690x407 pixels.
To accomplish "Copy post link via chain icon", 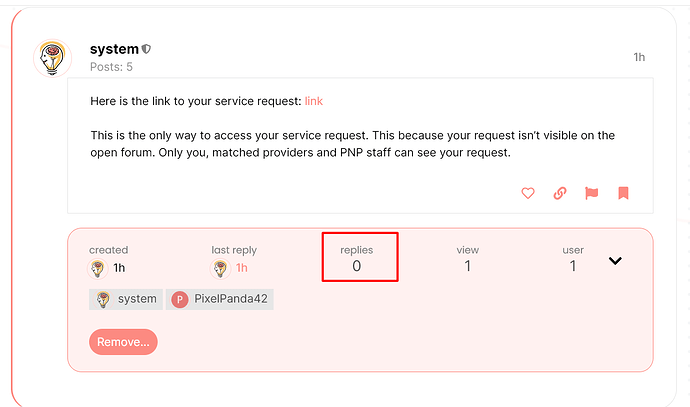I will coord(559,193).
